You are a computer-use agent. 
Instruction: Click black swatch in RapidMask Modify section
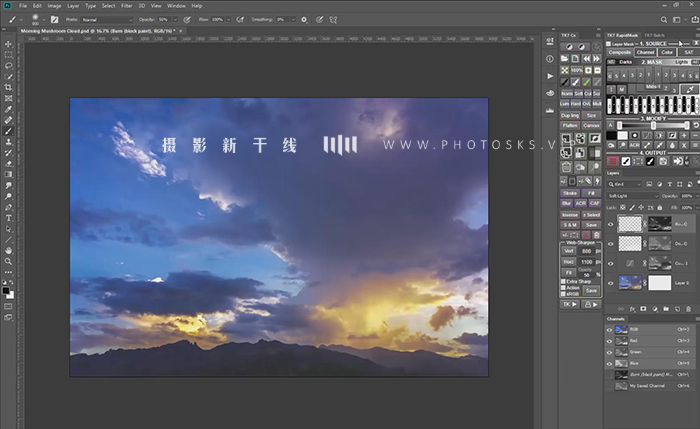coord(611,135)
